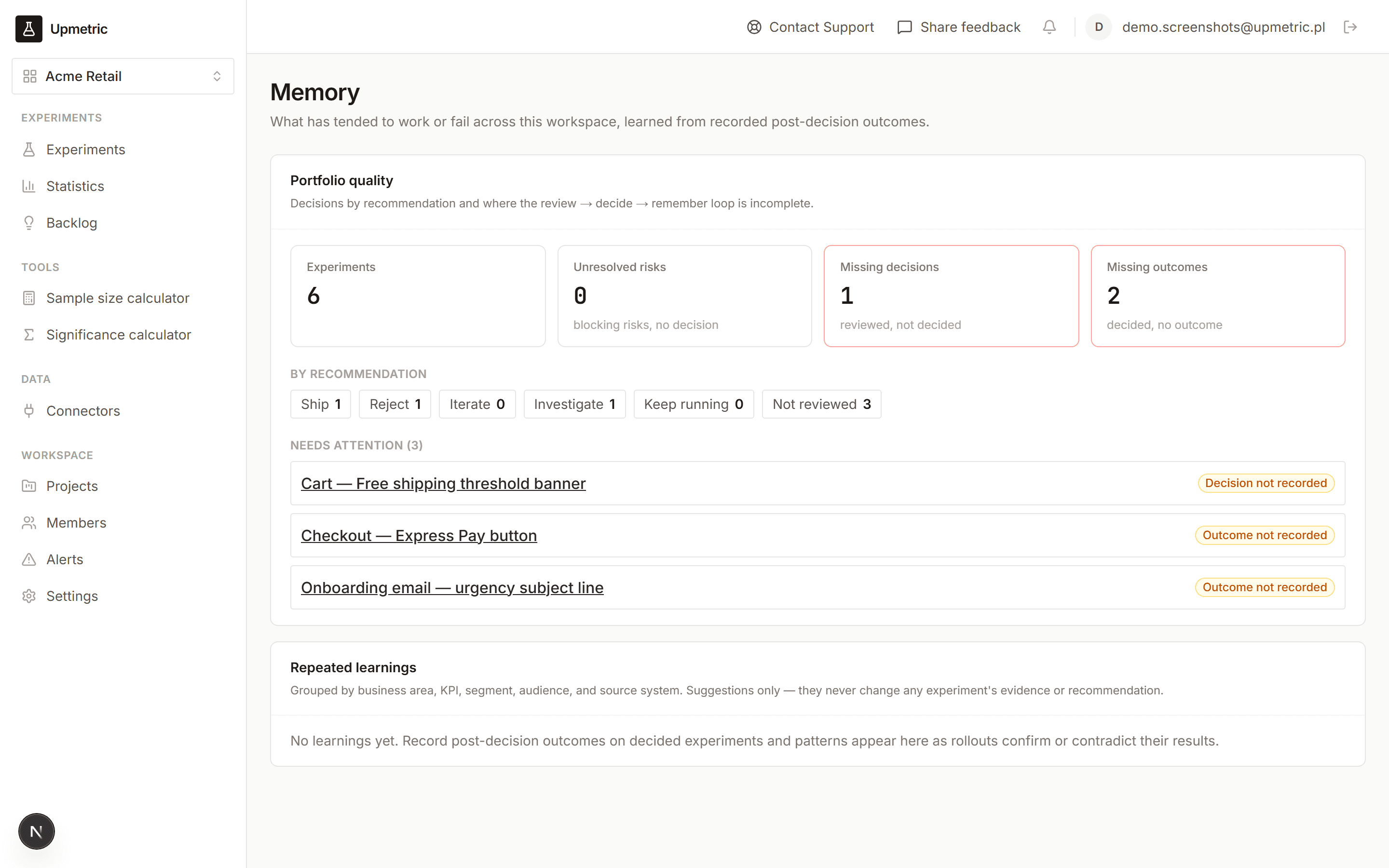Screen dimensions: 1389x868
Task: Click the Keep running 0 chip
Action: (x=694, y=404)
